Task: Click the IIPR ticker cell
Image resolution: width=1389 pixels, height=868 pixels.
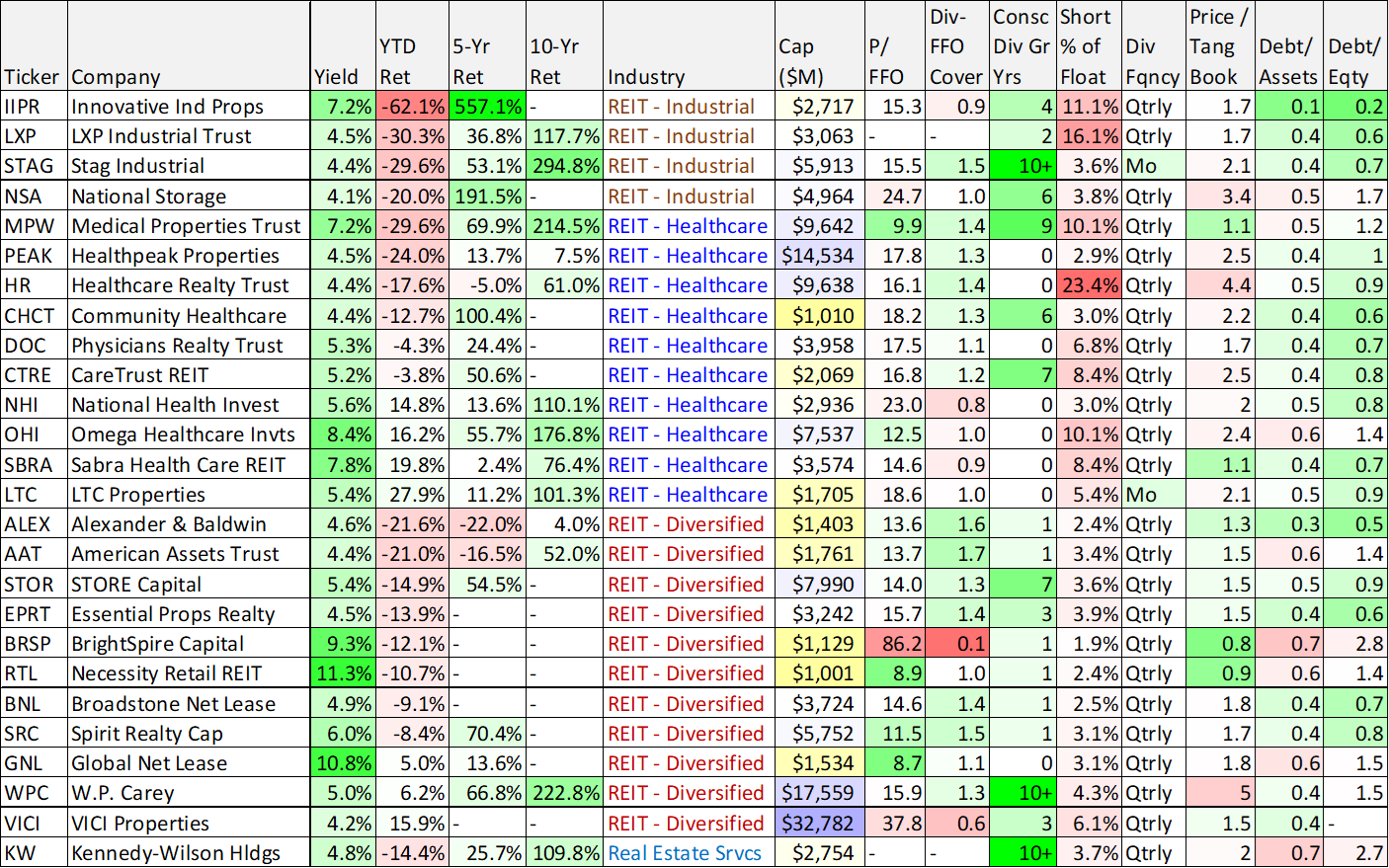Action: point(34,107)
